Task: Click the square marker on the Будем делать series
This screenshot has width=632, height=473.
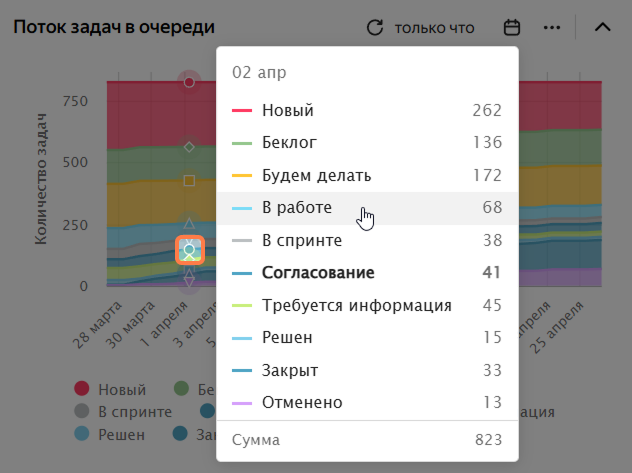Action: pyautogui.click(x=189, y=180)
